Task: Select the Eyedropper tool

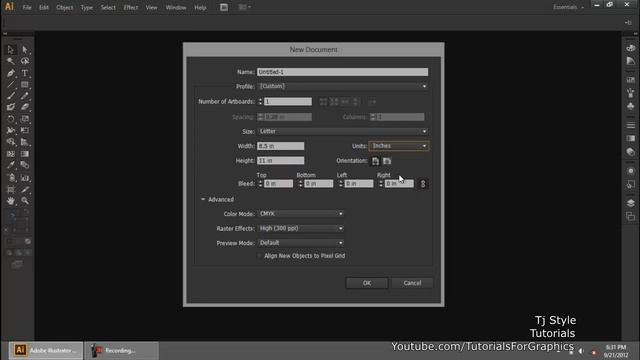Action: [11, 165]
